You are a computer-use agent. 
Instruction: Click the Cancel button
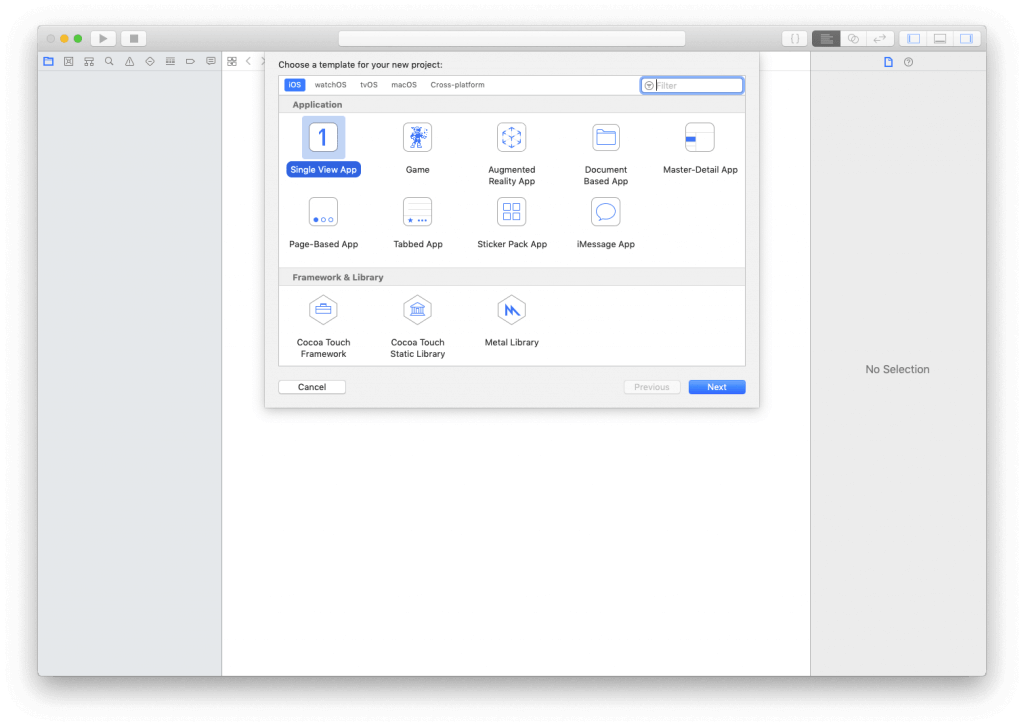311,387
